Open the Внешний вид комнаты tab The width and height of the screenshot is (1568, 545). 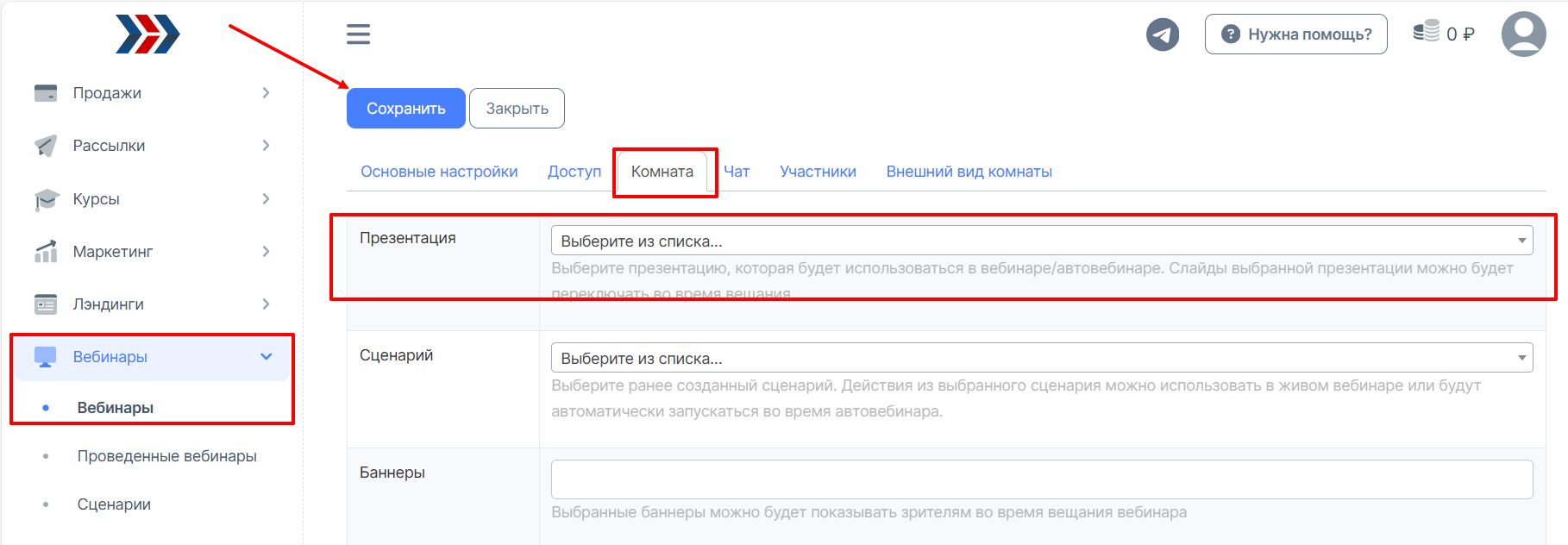[969, 172]
